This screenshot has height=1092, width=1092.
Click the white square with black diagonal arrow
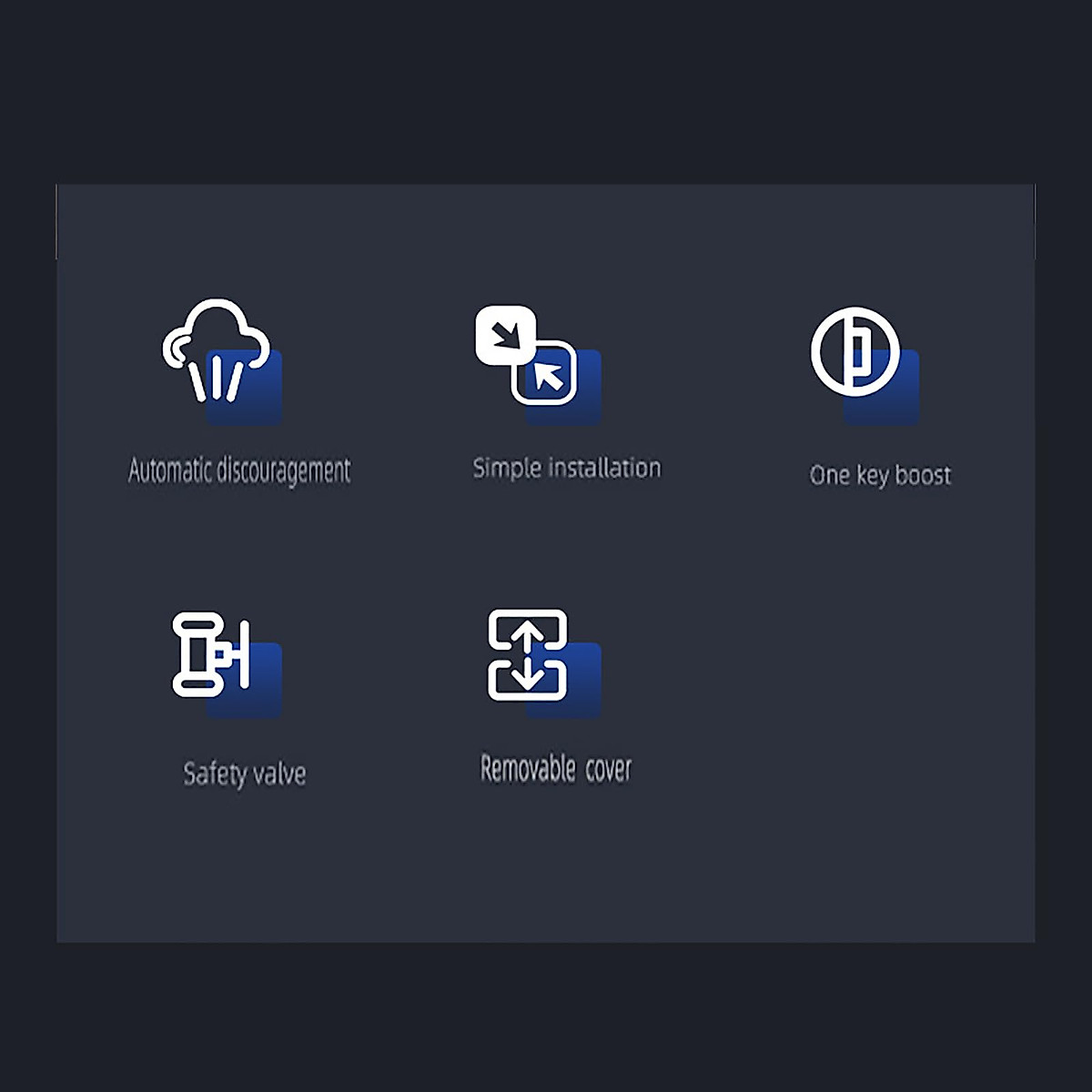click(504, 336)
